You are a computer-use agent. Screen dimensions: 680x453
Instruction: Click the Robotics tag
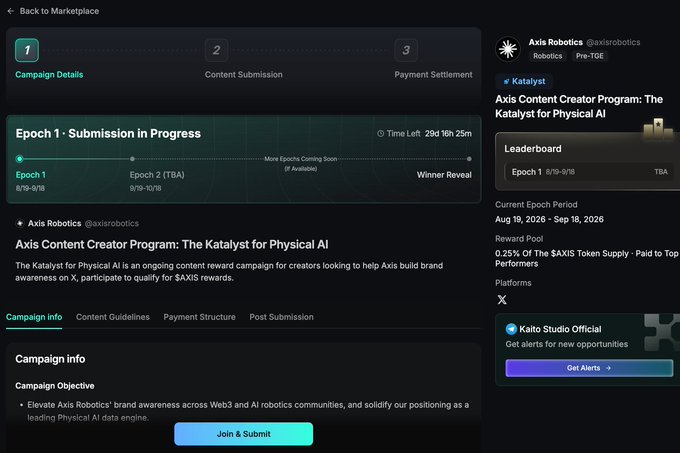coord(547,56)
